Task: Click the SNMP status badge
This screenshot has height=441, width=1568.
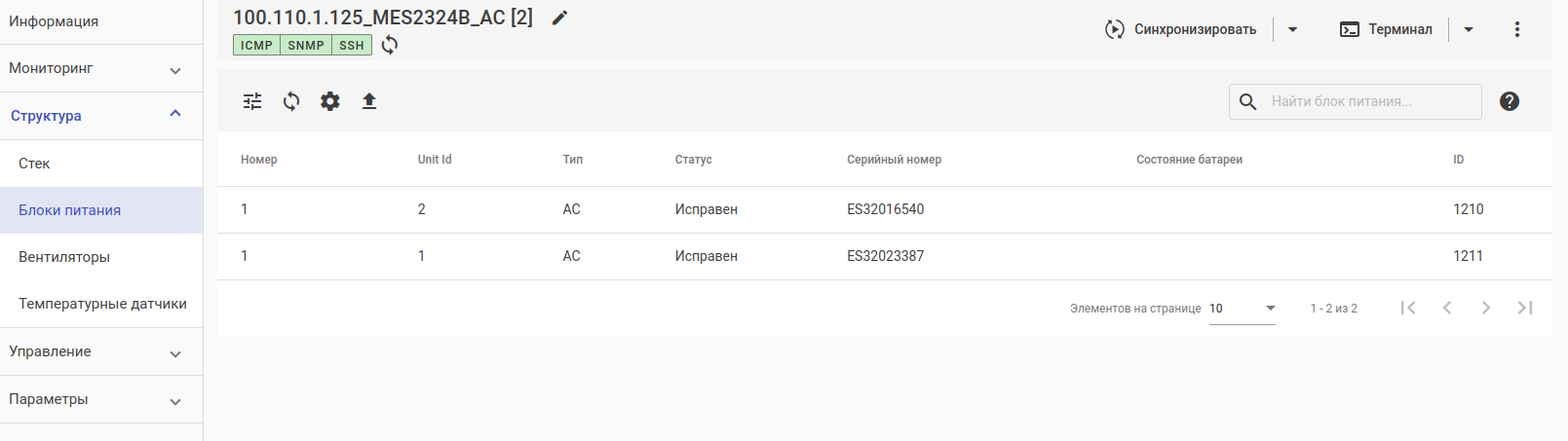Action: [305, 45]
